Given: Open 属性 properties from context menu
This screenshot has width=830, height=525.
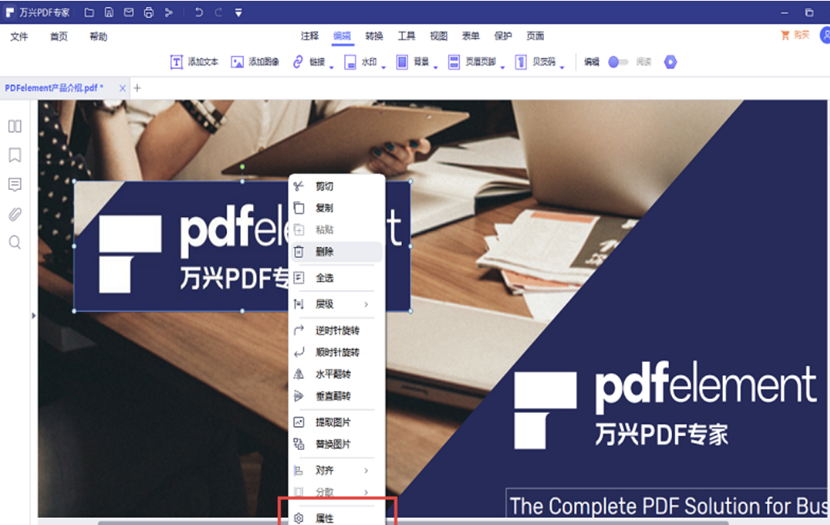Looking at the screenshot, I should [337, 518].
